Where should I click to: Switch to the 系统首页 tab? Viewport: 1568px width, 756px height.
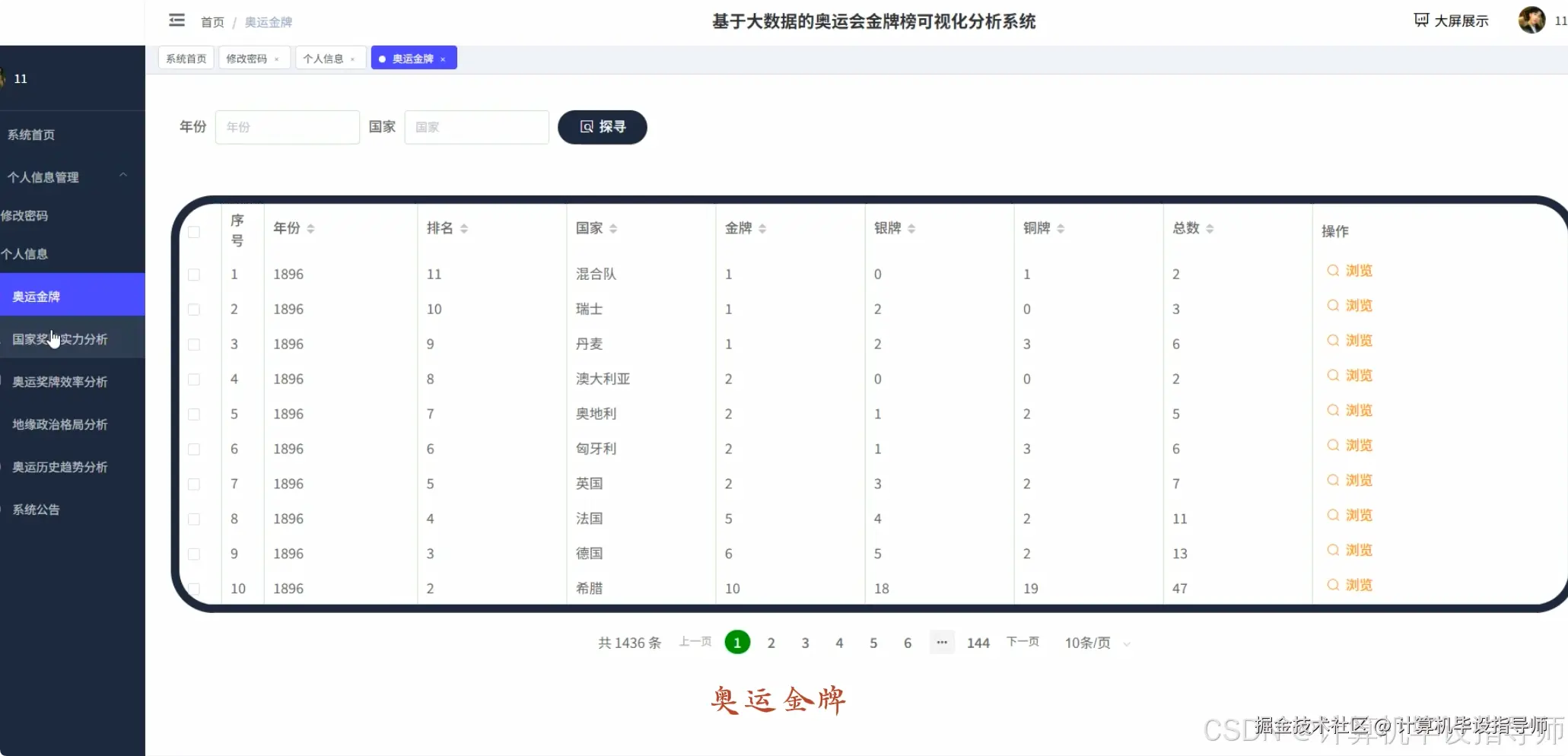point(185,58)
